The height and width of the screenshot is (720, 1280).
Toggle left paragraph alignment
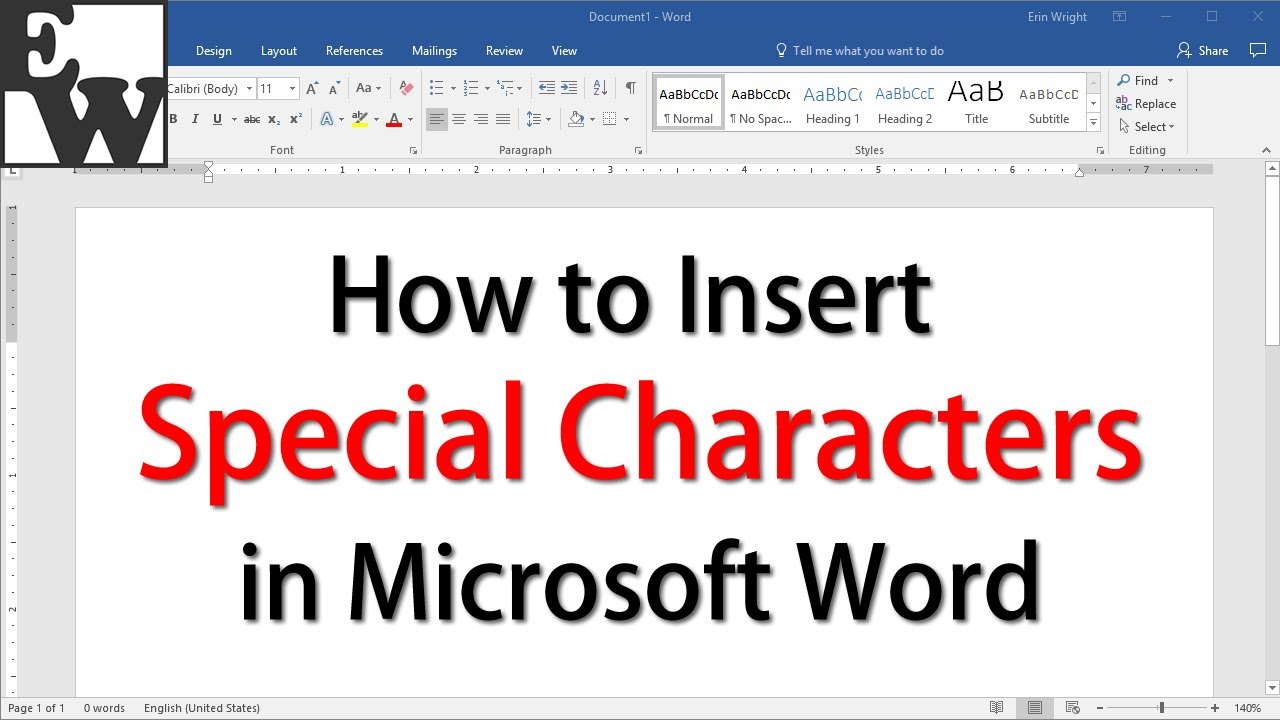click(x=437, y=119)
